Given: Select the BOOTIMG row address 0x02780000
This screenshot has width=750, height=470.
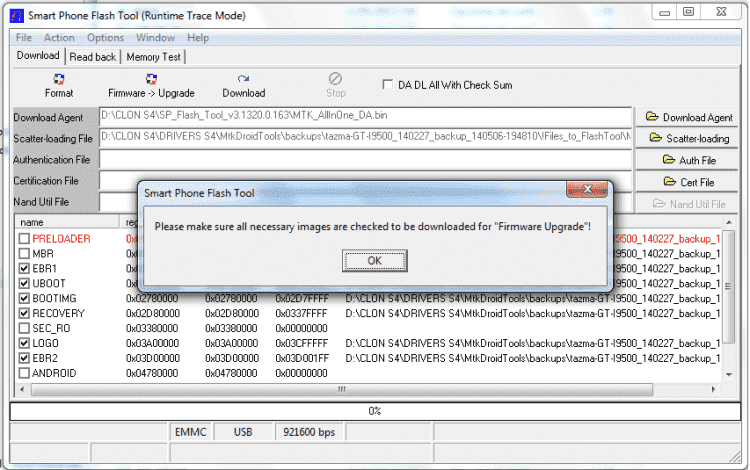Looking at the screenshot, I should [x=152, y=299].
